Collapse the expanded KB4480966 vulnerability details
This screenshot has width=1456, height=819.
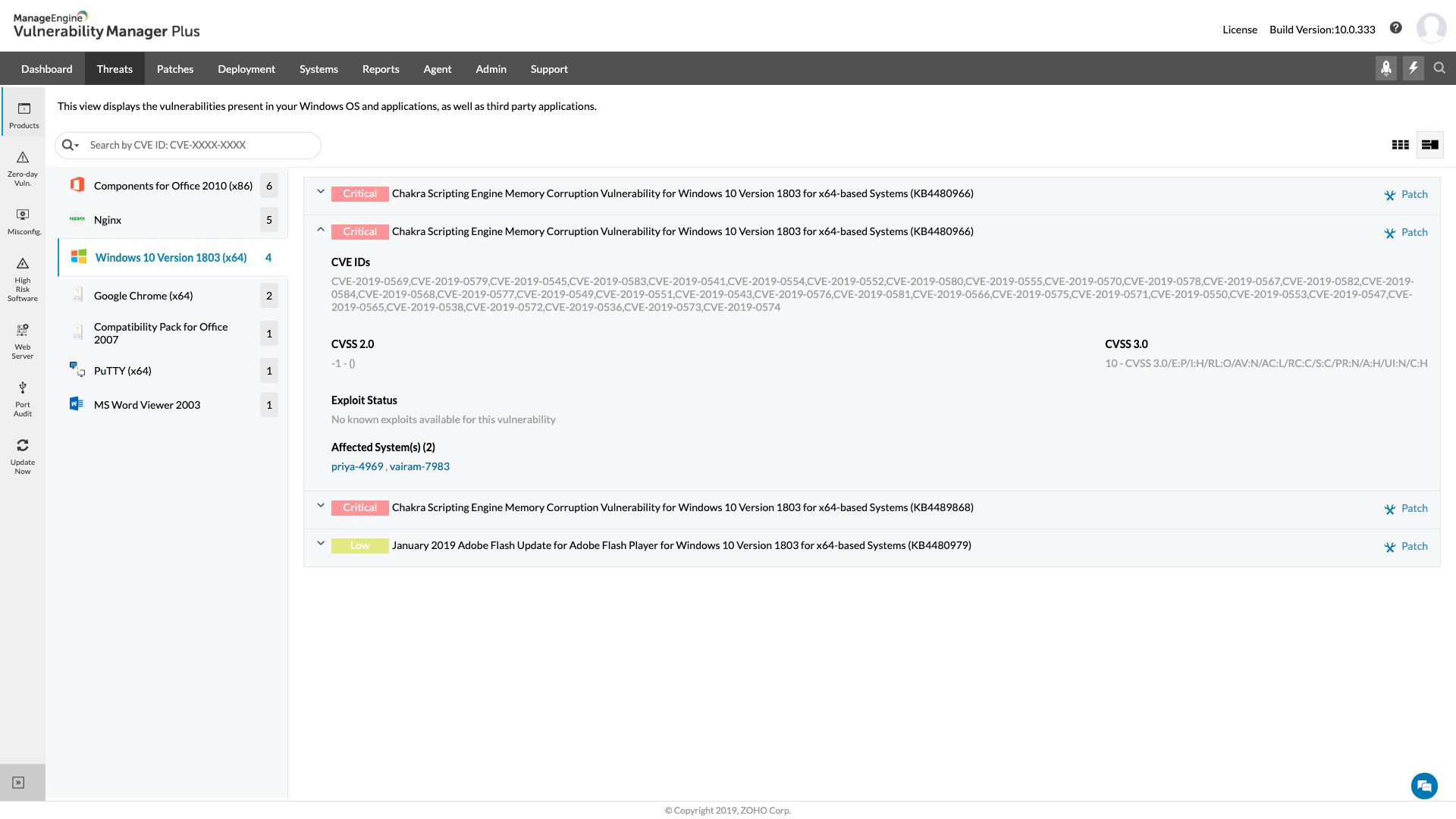click(x=321, y=230)
